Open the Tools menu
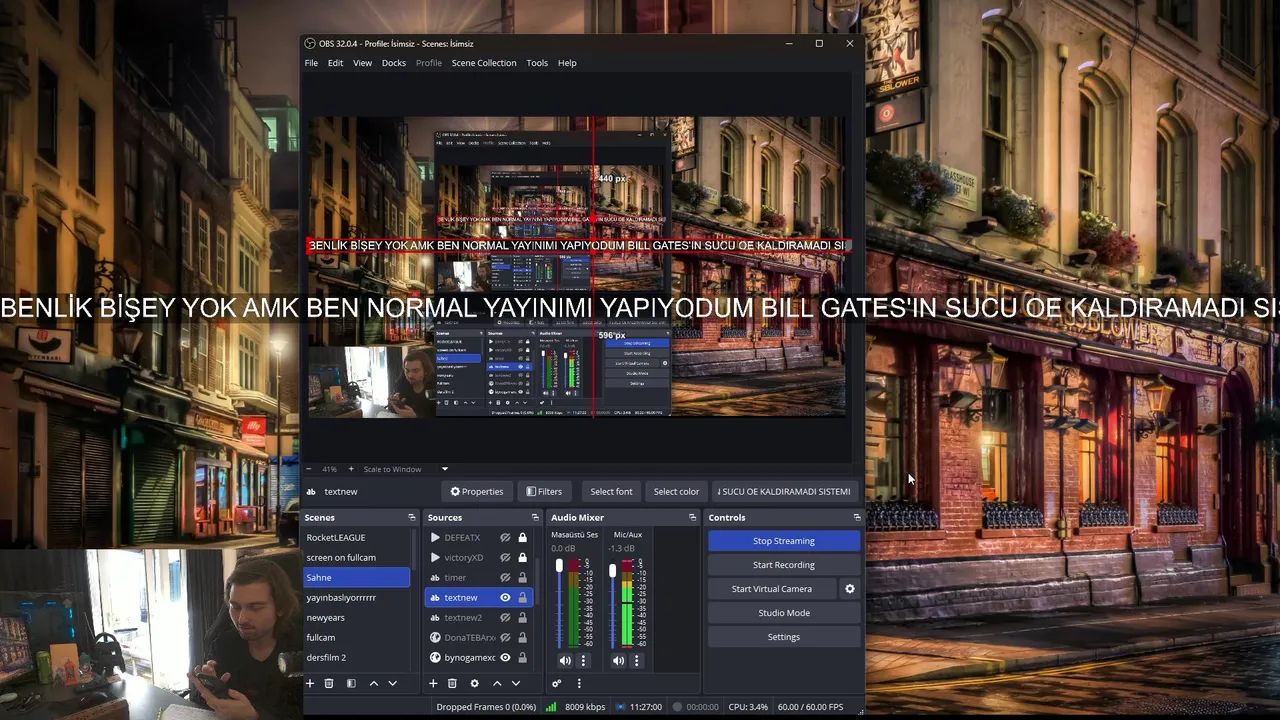 tap(537, 63)
